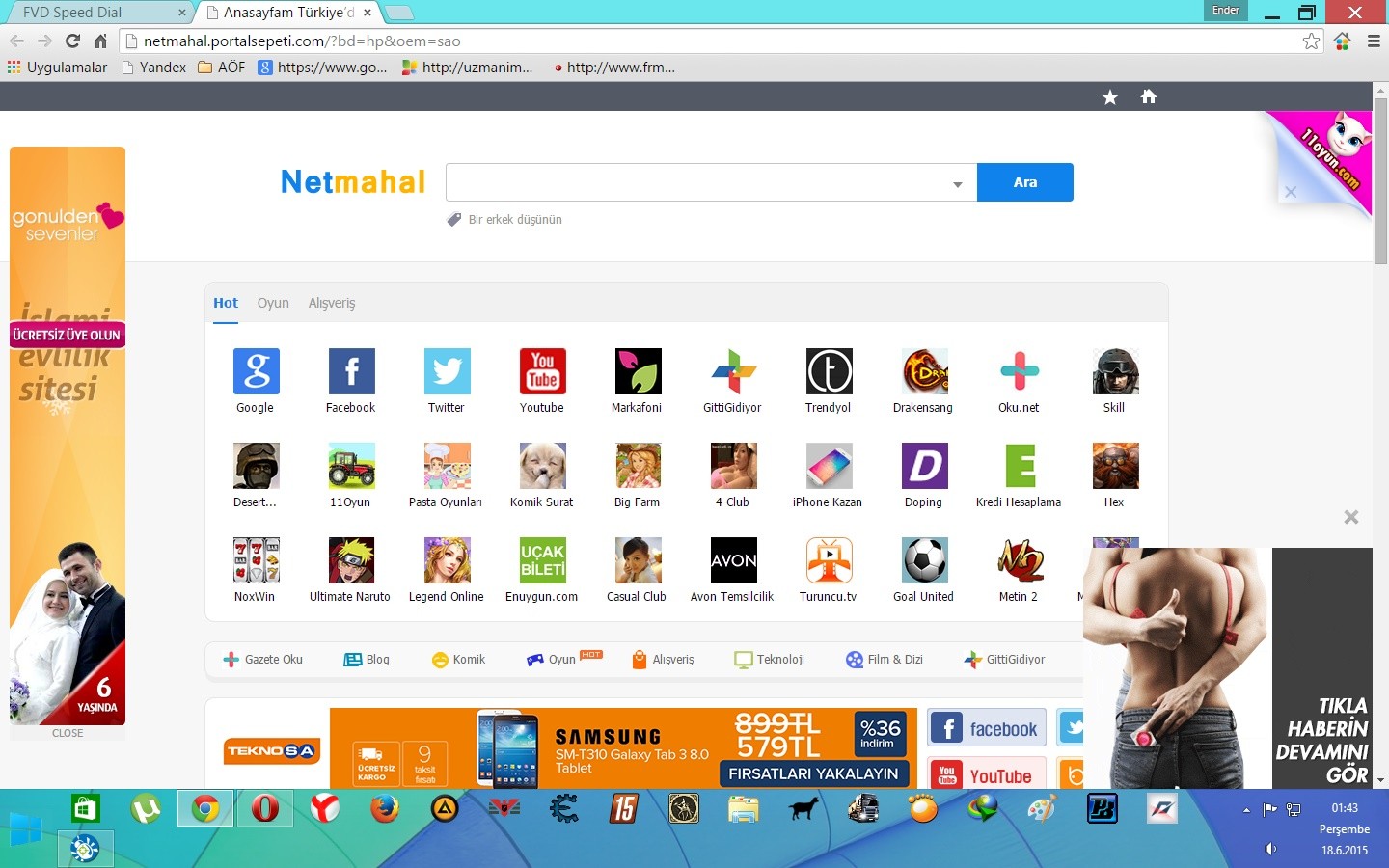Open the Desert game soldier icon
Viewport: 1389px width, 868px height.
coord(256,466)
